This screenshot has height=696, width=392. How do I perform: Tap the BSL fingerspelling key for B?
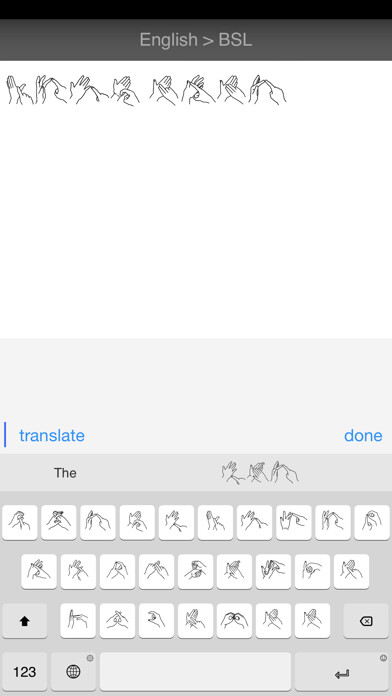click(234, 621)
